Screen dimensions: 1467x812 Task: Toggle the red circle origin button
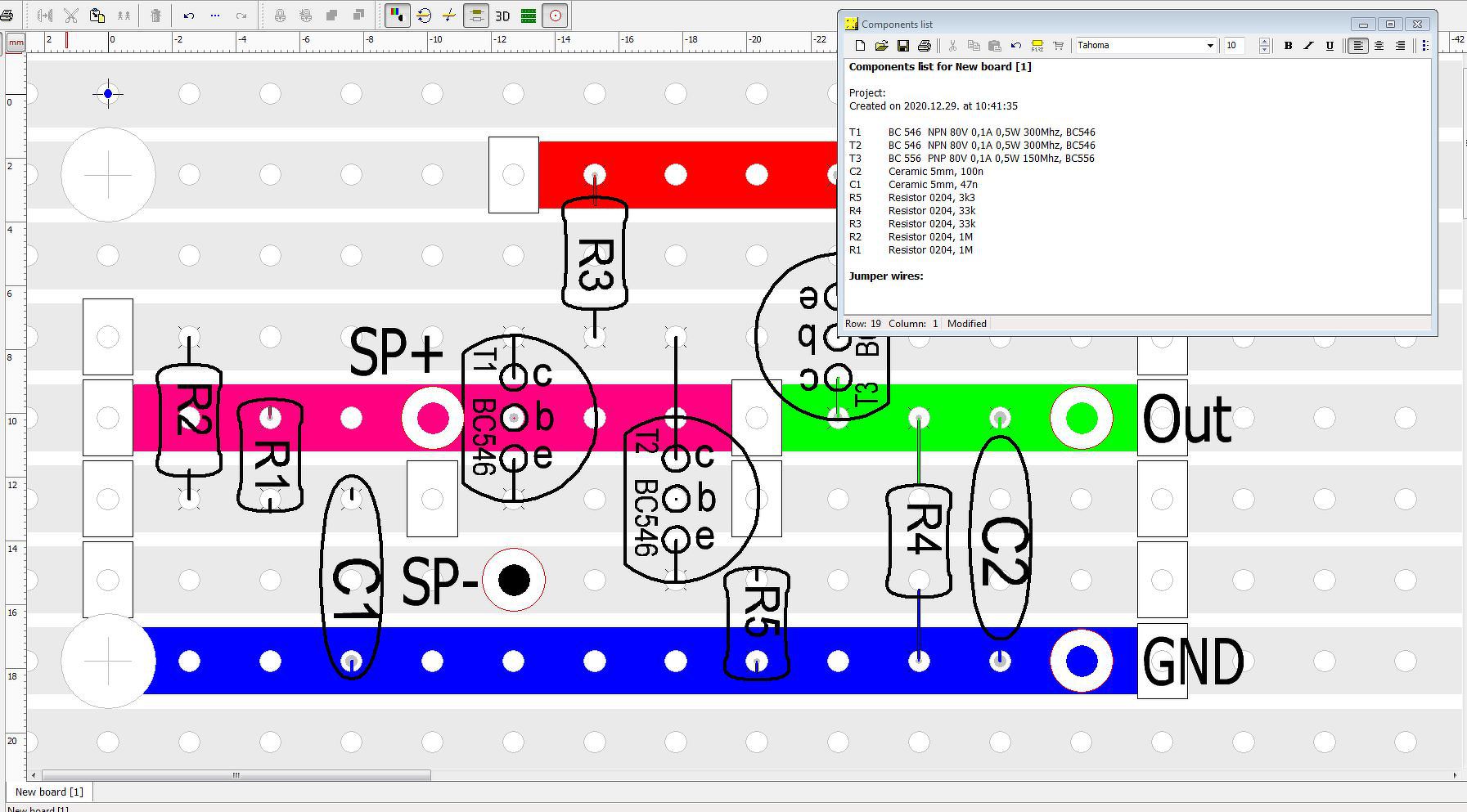[555, 16]
